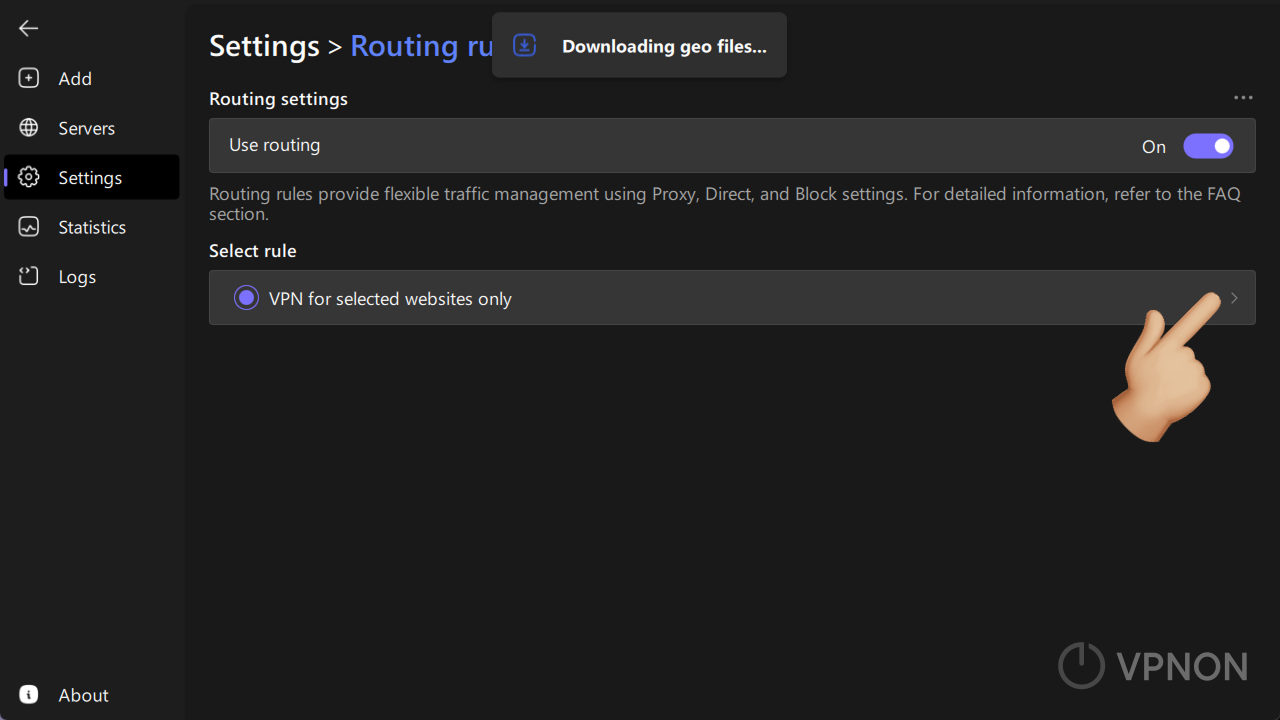Switch to the Statistics section
The height and width of the screenshot is (720, 1280).
(x=91, y=227)
